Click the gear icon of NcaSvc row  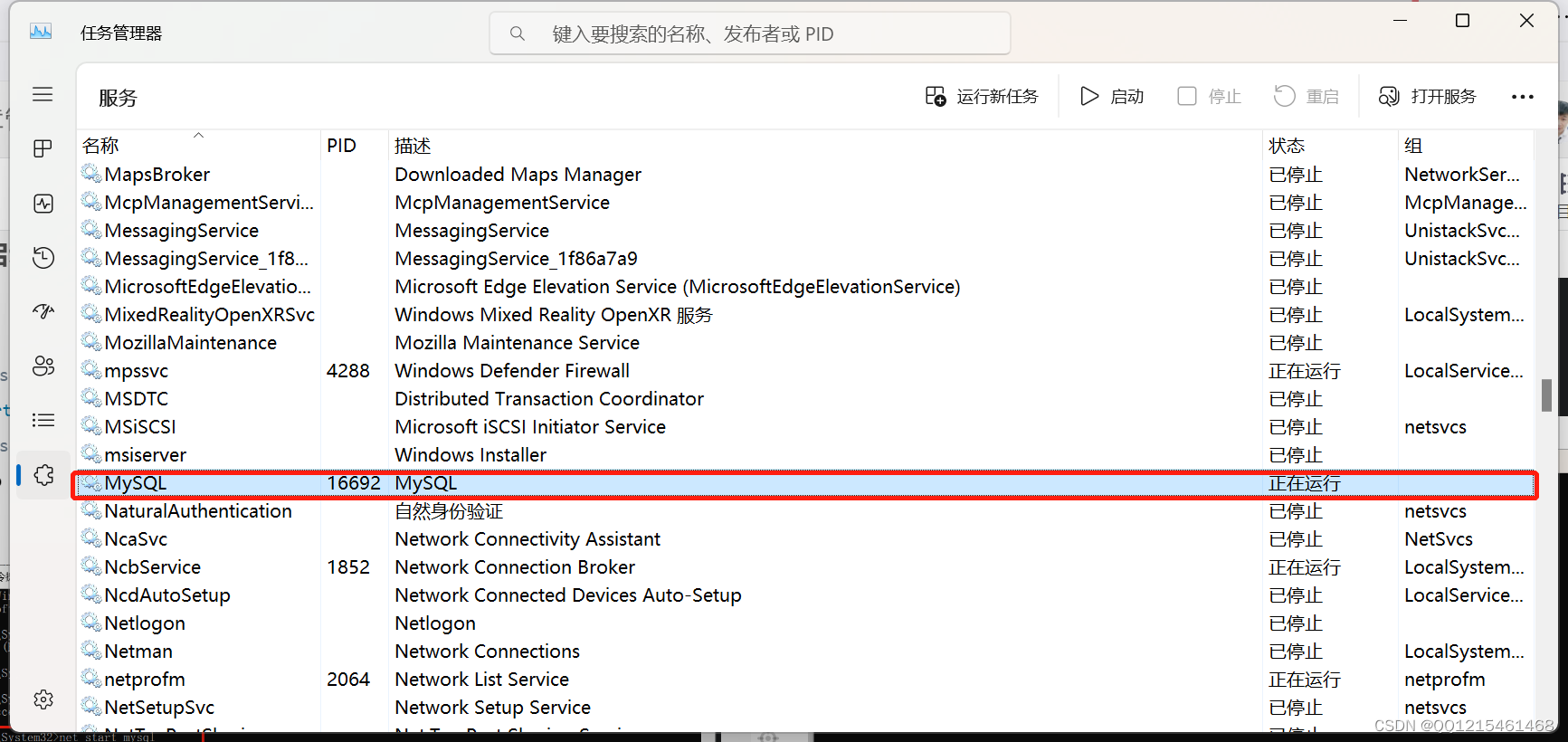pyautogui.click(x=90, y=537)
